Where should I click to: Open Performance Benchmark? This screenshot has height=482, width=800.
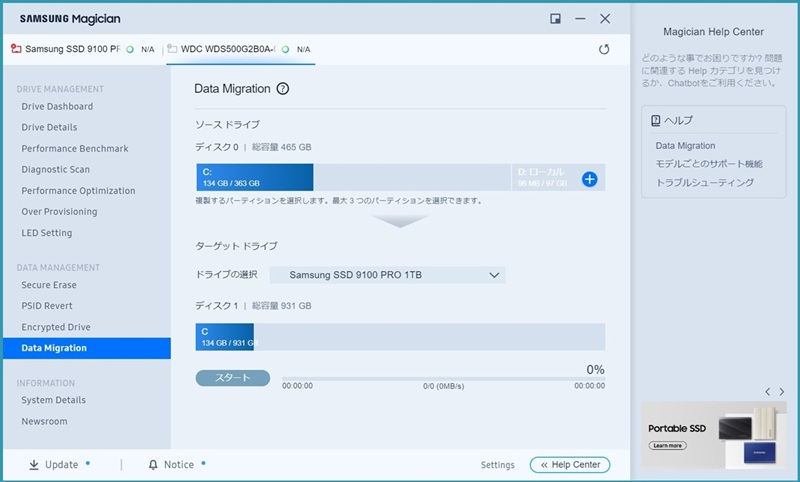click(x=75, y=148)
